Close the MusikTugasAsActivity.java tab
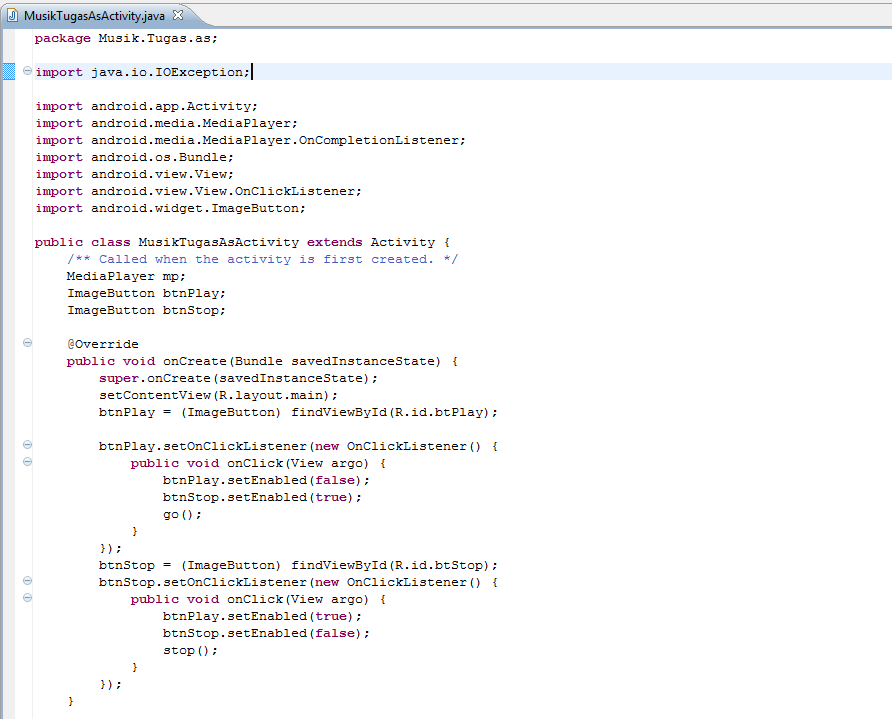Viewport: 892px width, 719px height. point(178,15)
